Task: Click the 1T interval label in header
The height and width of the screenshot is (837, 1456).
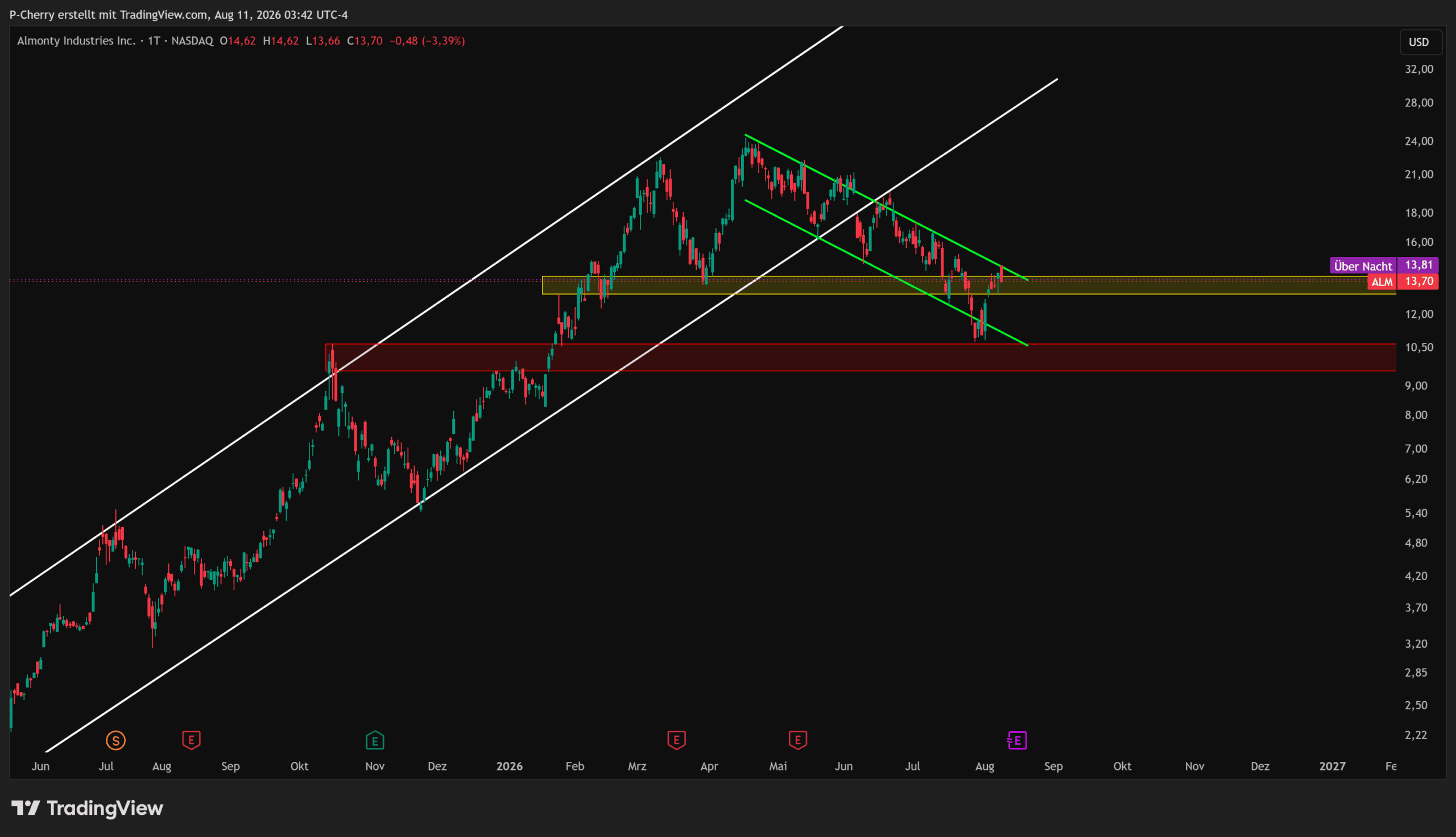Action: click(154, 41)
